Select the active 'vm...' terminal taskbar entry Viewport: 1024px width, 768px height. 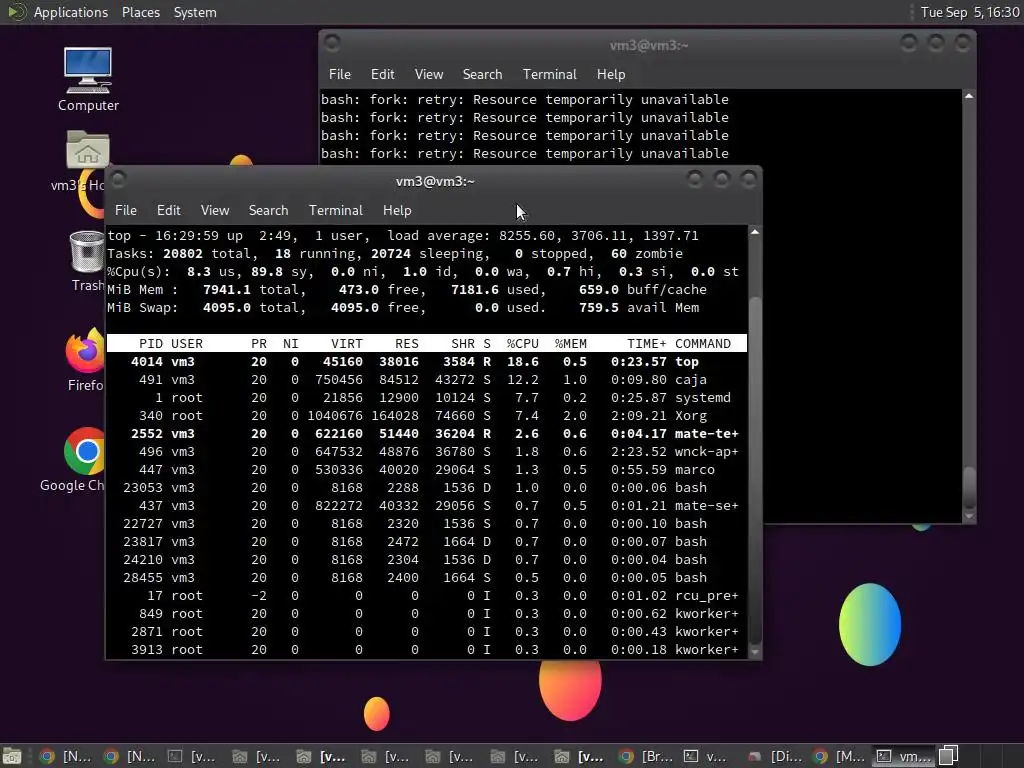(904, 756)
